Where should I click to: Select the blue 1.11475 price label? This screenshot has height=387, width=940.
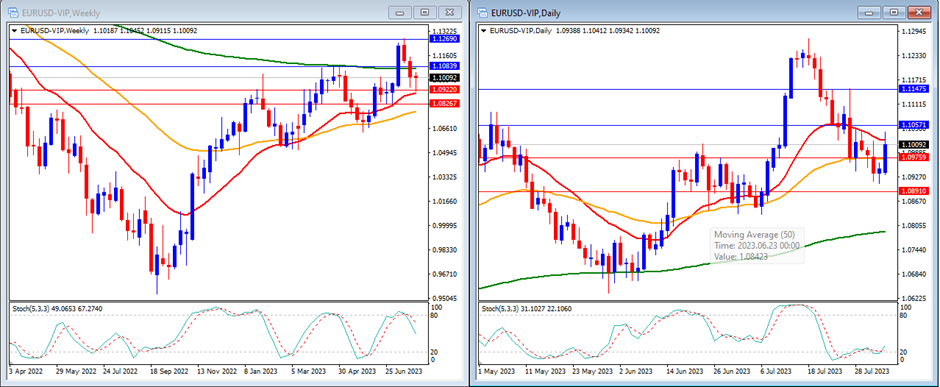coord(914,89)
